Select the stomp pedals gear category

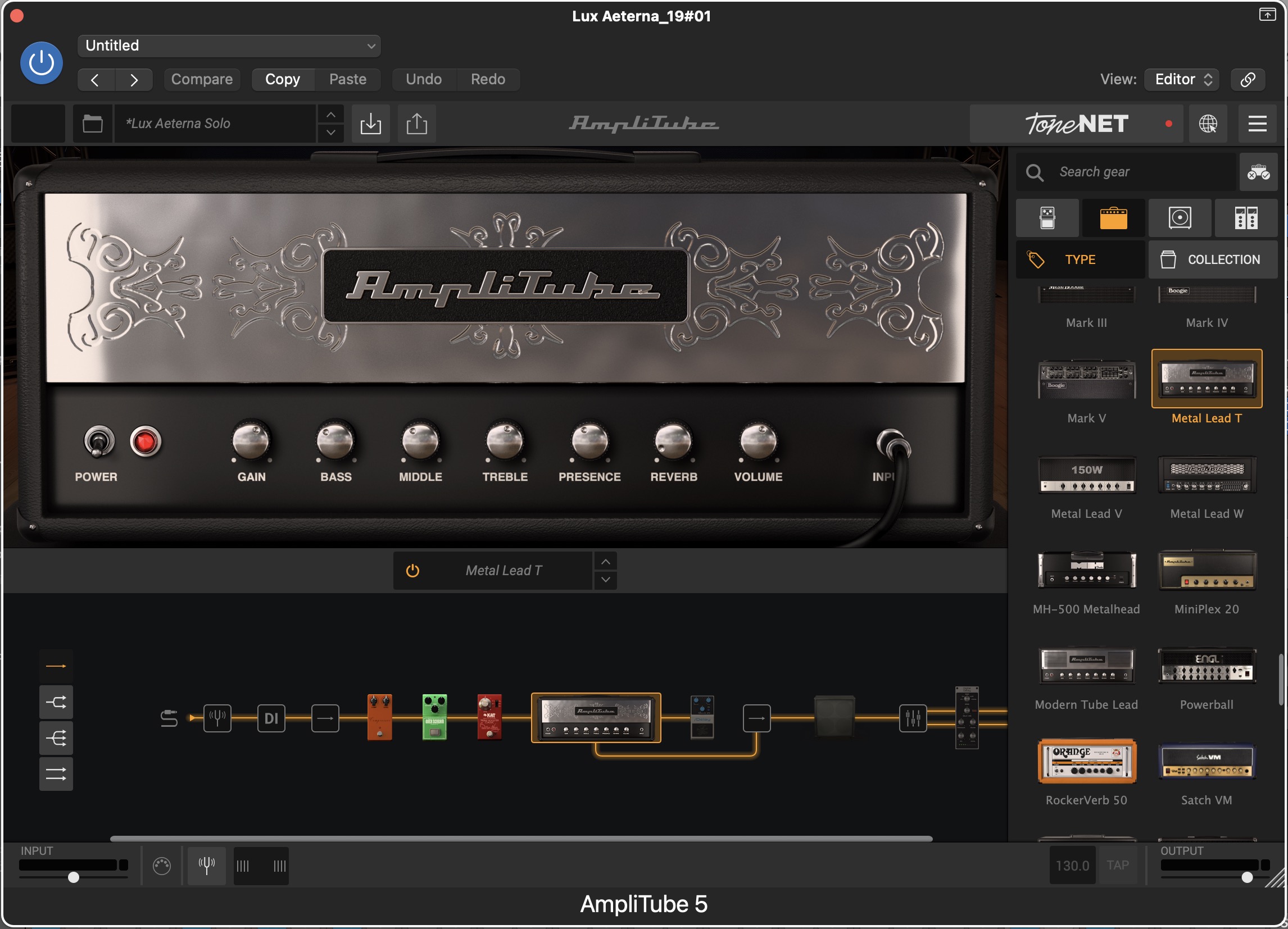click(1047, 218)
